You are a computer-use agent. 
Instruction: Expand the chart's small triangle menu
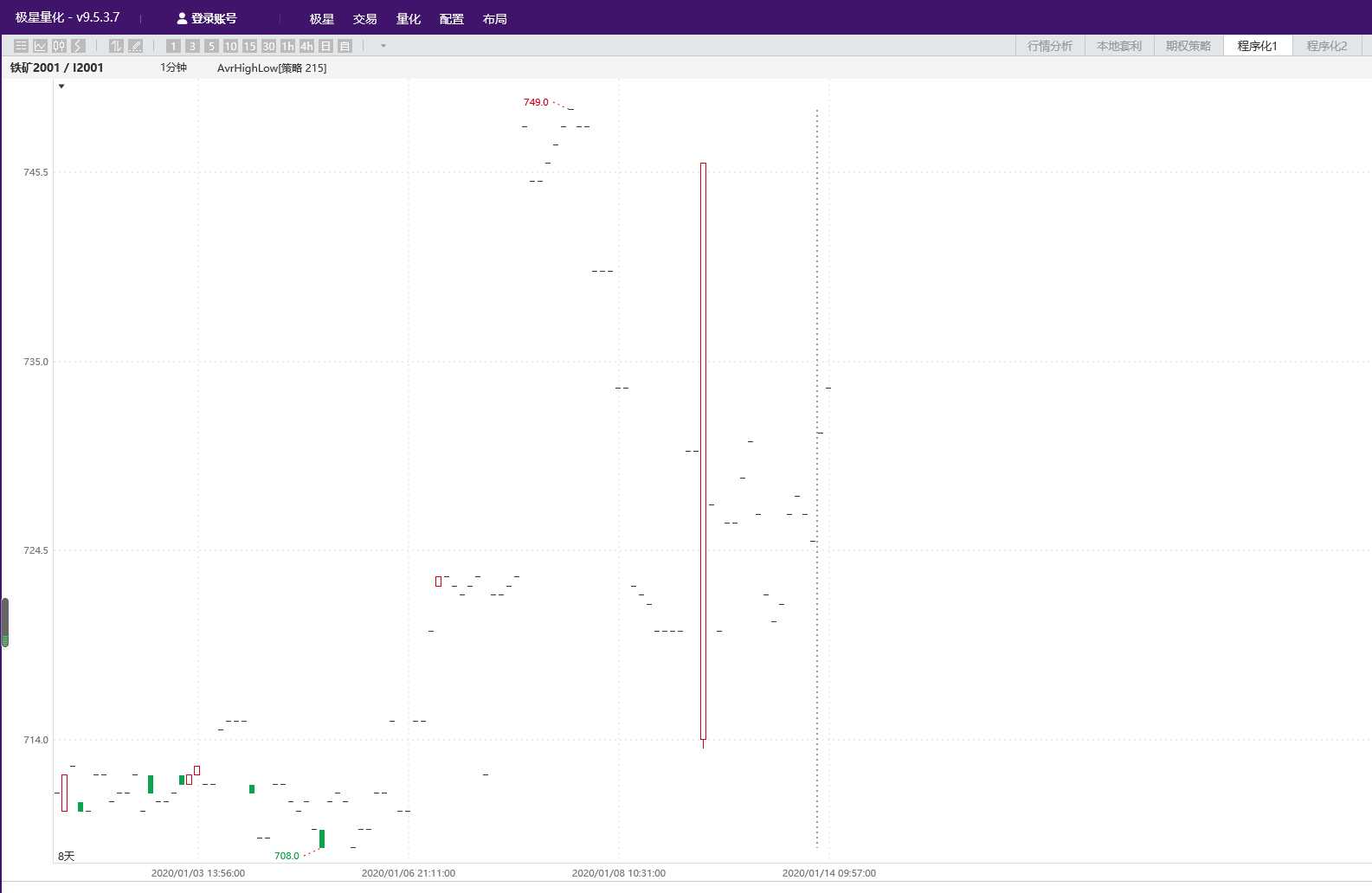(x=61, y=87)
